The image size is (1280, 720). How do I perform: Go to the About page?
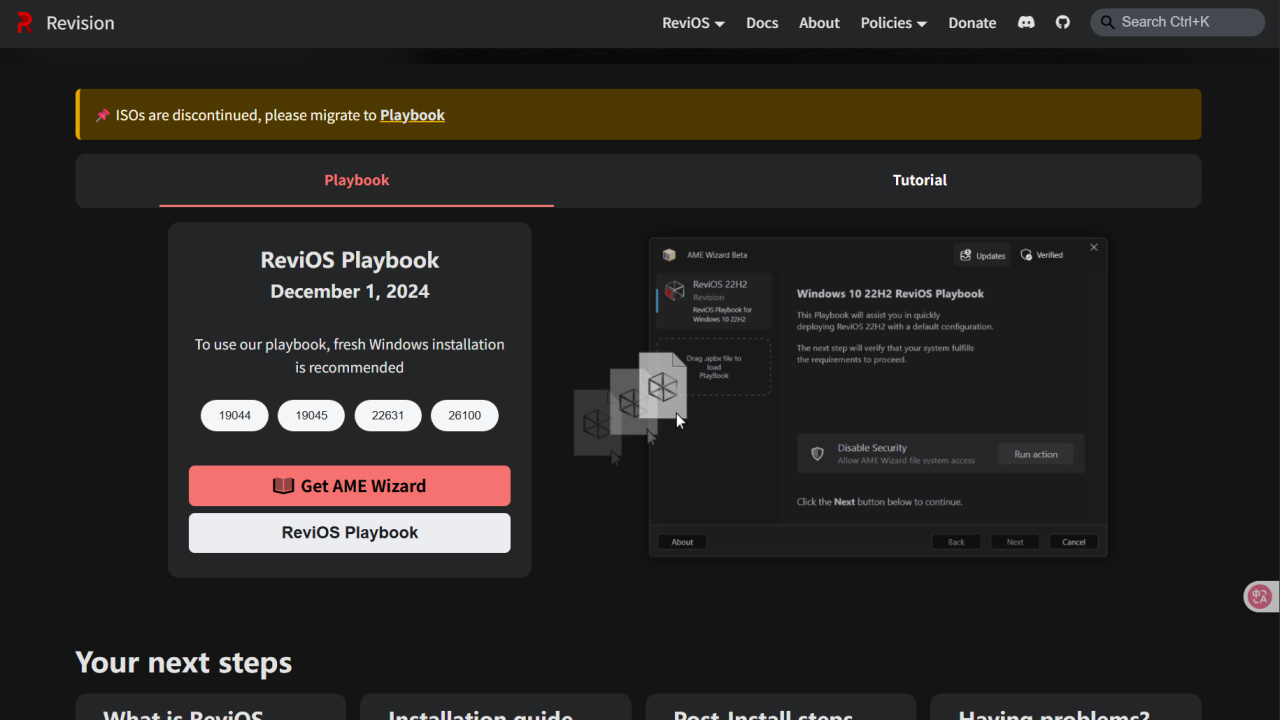(819, 23)
